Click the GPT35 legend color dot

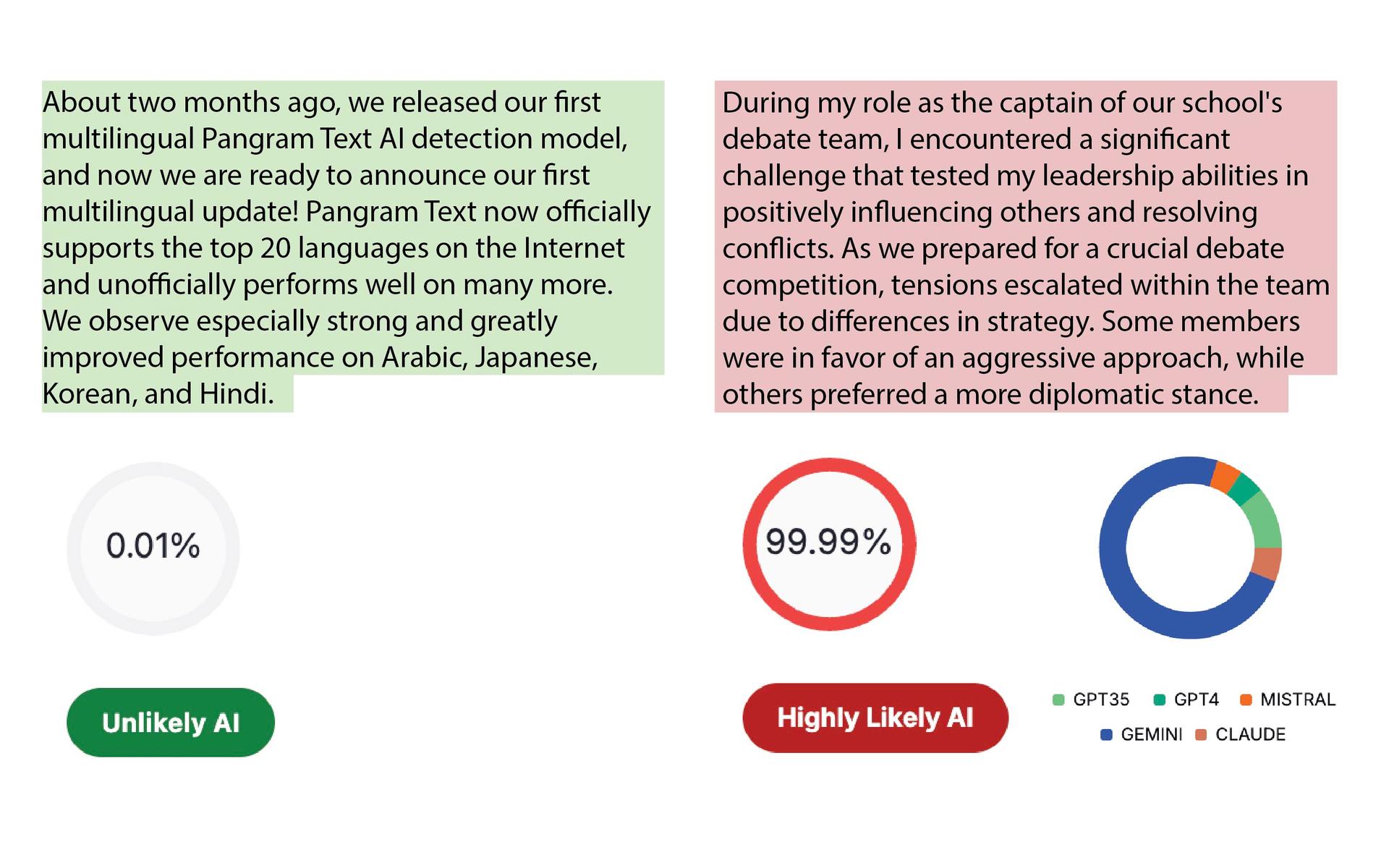pos(1058,699)
